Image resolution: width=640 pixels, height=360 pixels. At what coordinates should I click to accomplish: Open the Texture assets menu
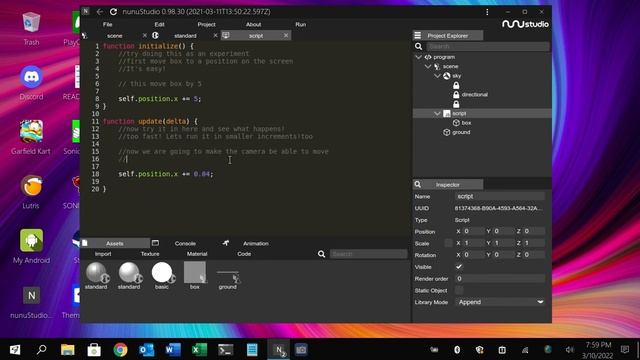click(x=150, y=254)
